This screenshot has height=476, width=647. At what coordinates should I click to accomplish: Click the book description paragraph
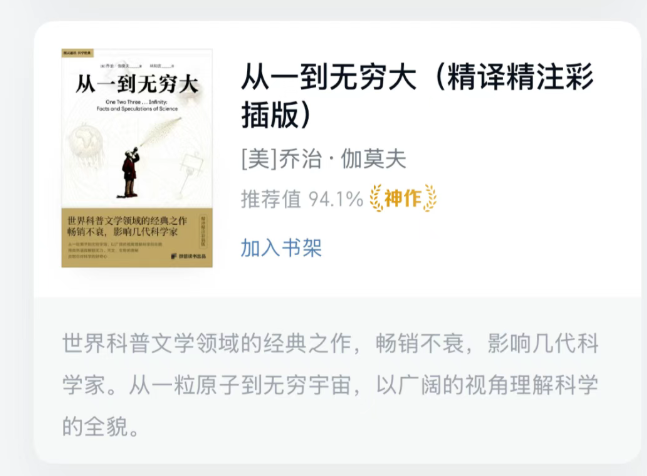tap(330, 384)
